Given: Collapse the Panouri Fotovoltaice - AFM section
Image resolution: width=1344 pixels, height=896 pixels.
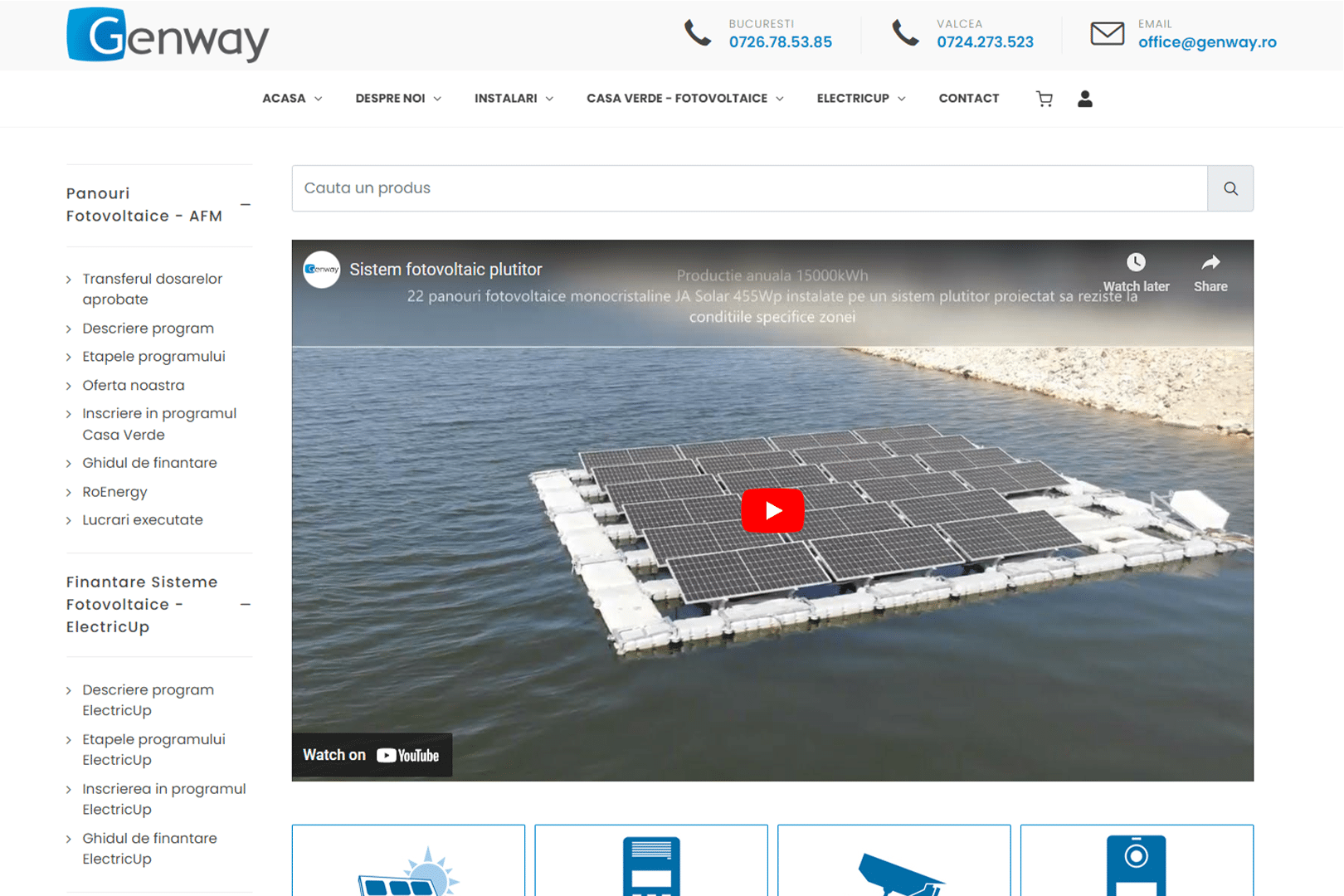Looking at the screenshot, I should 246,205.
